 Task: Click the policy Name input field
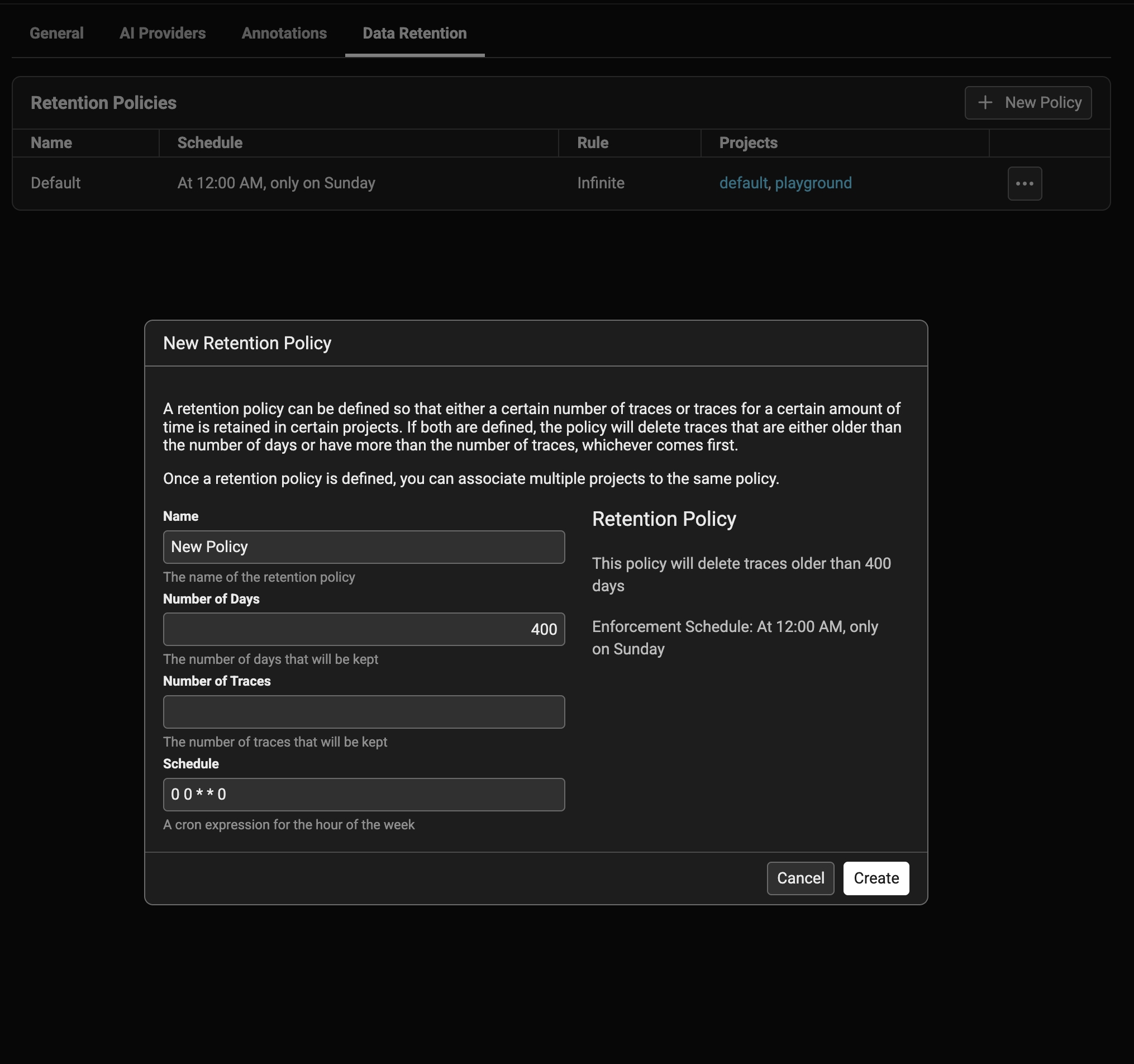(363, 547)
